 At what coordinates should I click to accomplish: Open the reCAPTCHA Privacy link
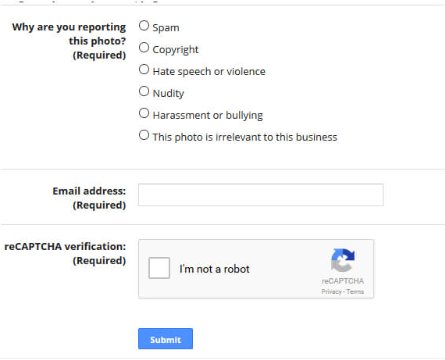(x=331, y=292)
